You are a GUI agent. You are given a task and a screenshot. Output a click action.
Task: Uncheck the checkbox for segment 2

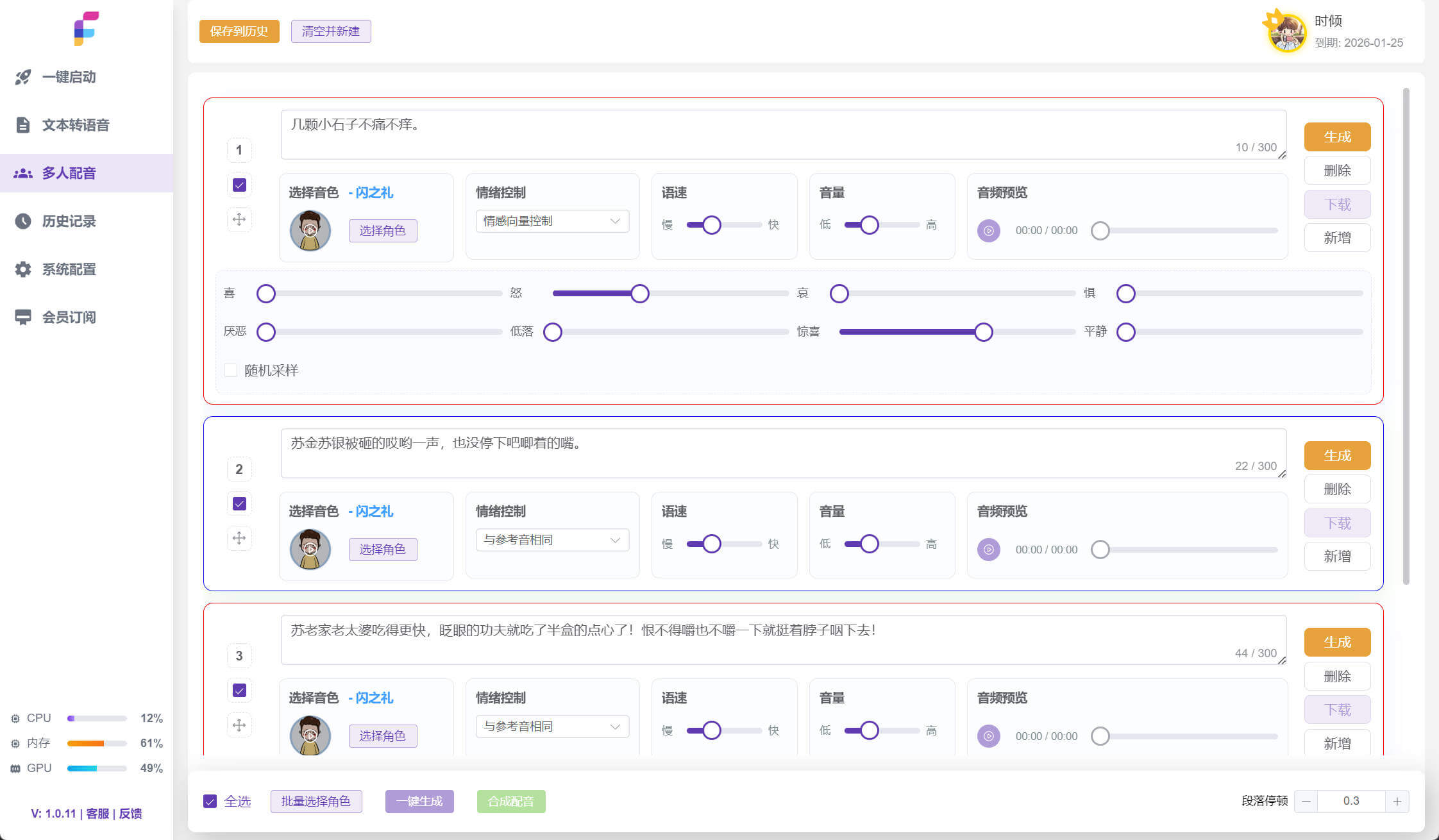(239, 503)
